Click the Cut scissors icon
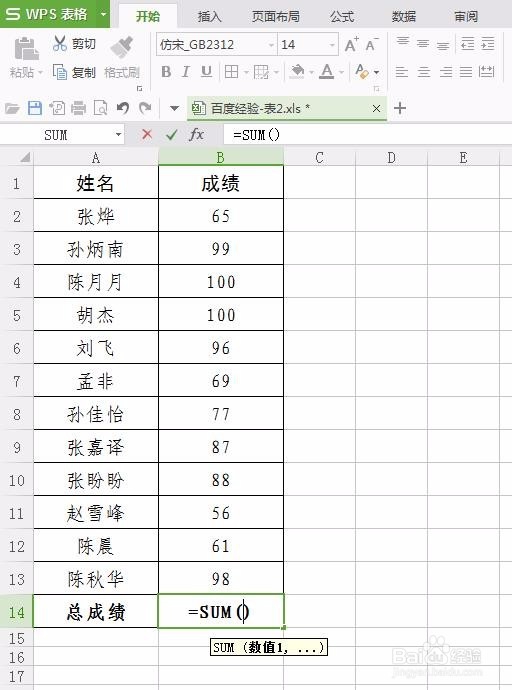The width and height of the screenshot is (512, 690). point(60,43)
